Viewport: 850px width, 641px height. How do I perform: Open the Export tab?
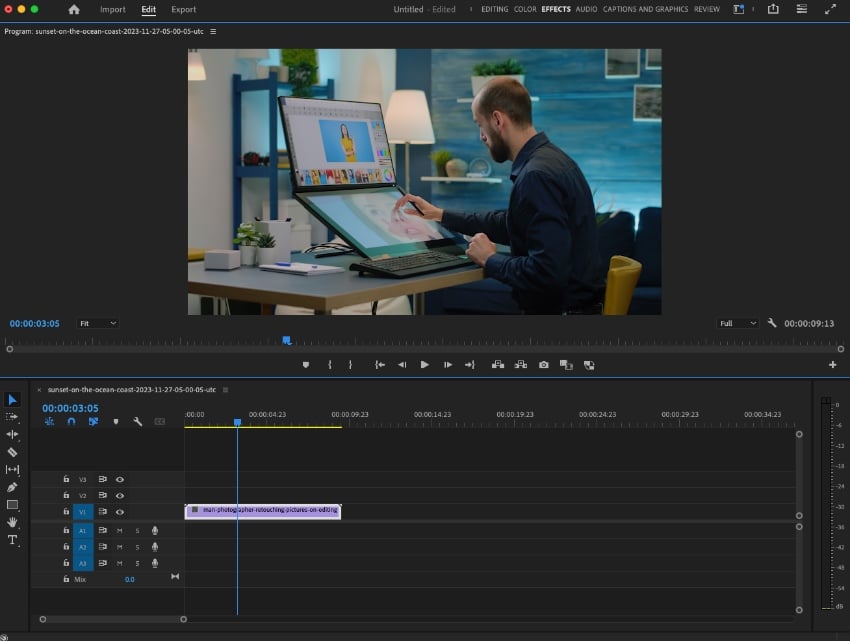184,9
